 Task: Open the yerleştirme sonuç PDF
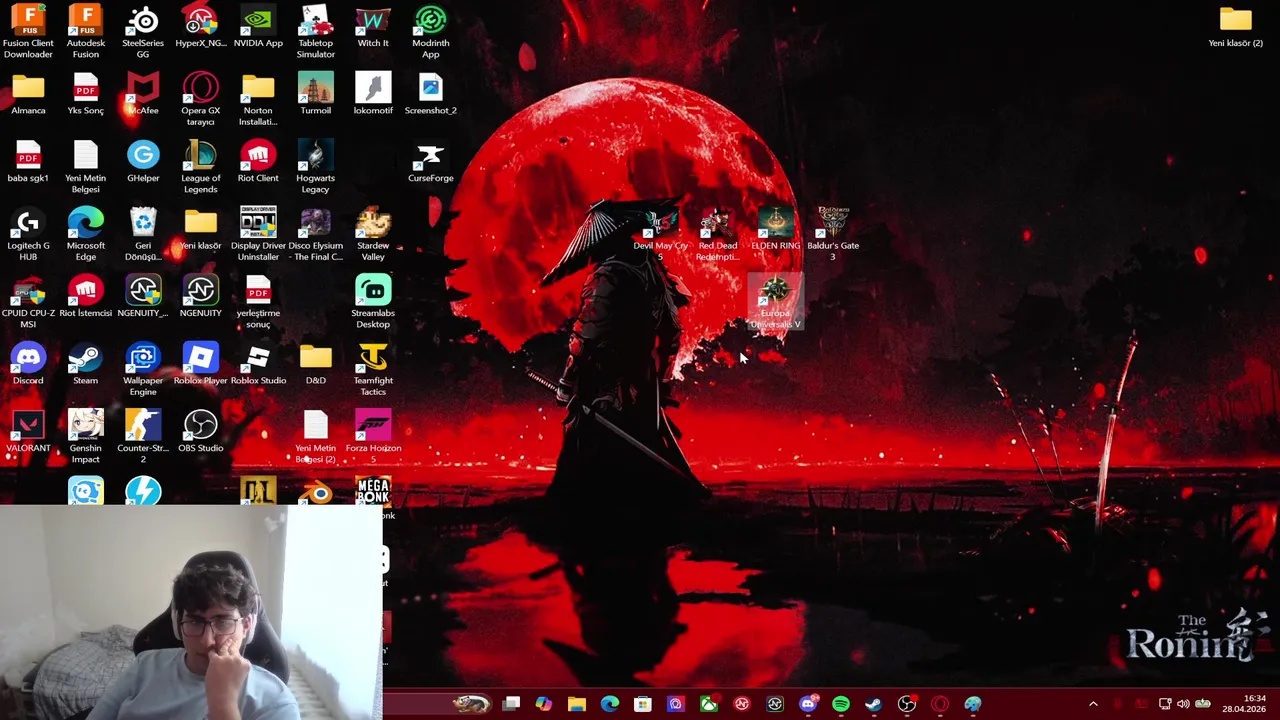pos(258,302)
